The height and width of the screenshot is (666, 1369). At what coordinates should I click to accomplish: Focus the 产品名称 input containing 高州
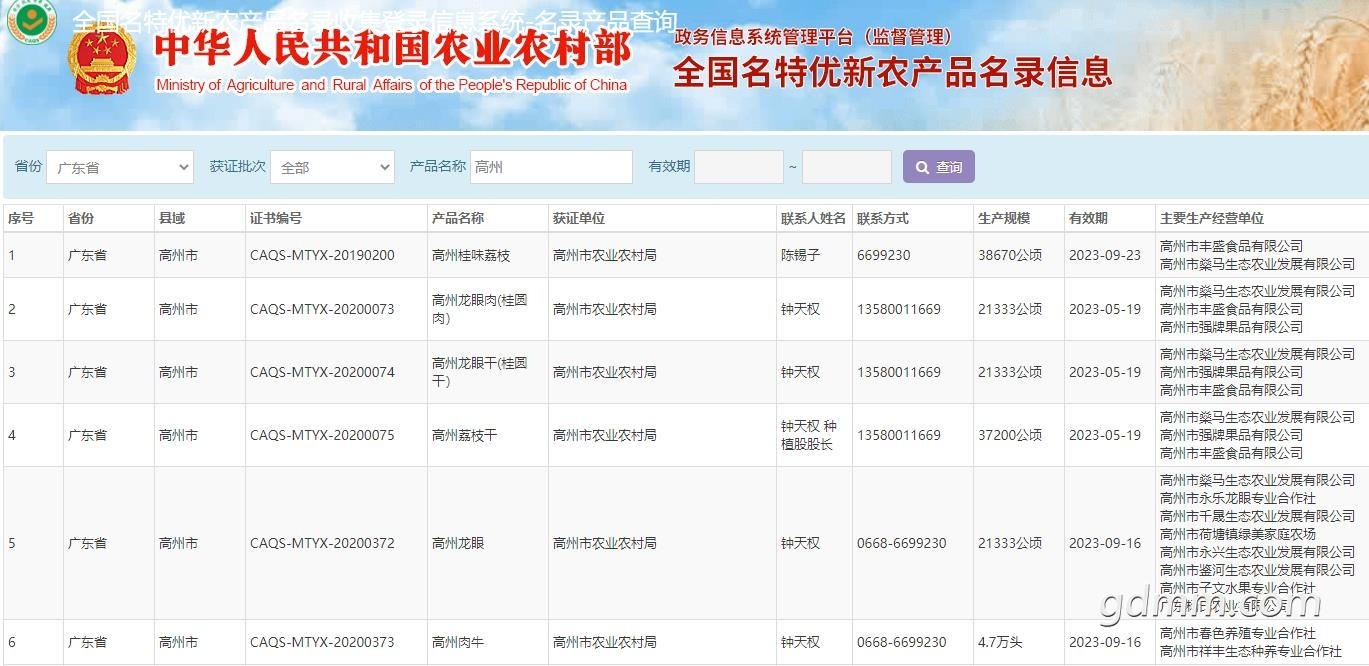point(550,167)
